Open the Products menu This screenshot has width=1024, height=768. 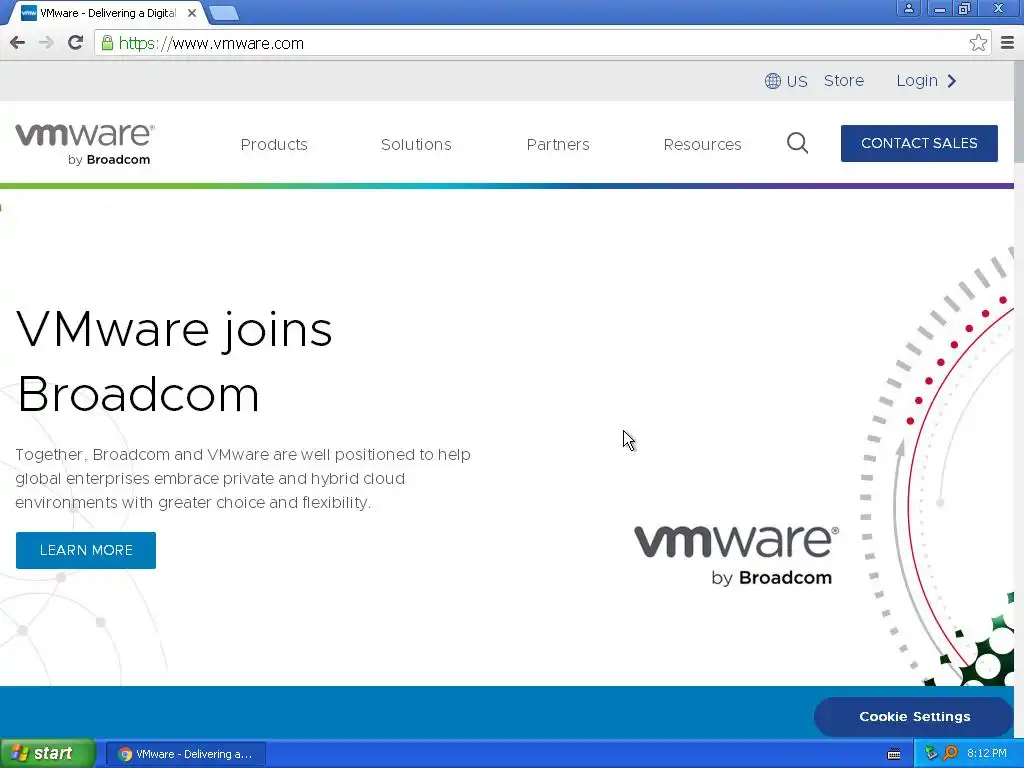point(274,144)
